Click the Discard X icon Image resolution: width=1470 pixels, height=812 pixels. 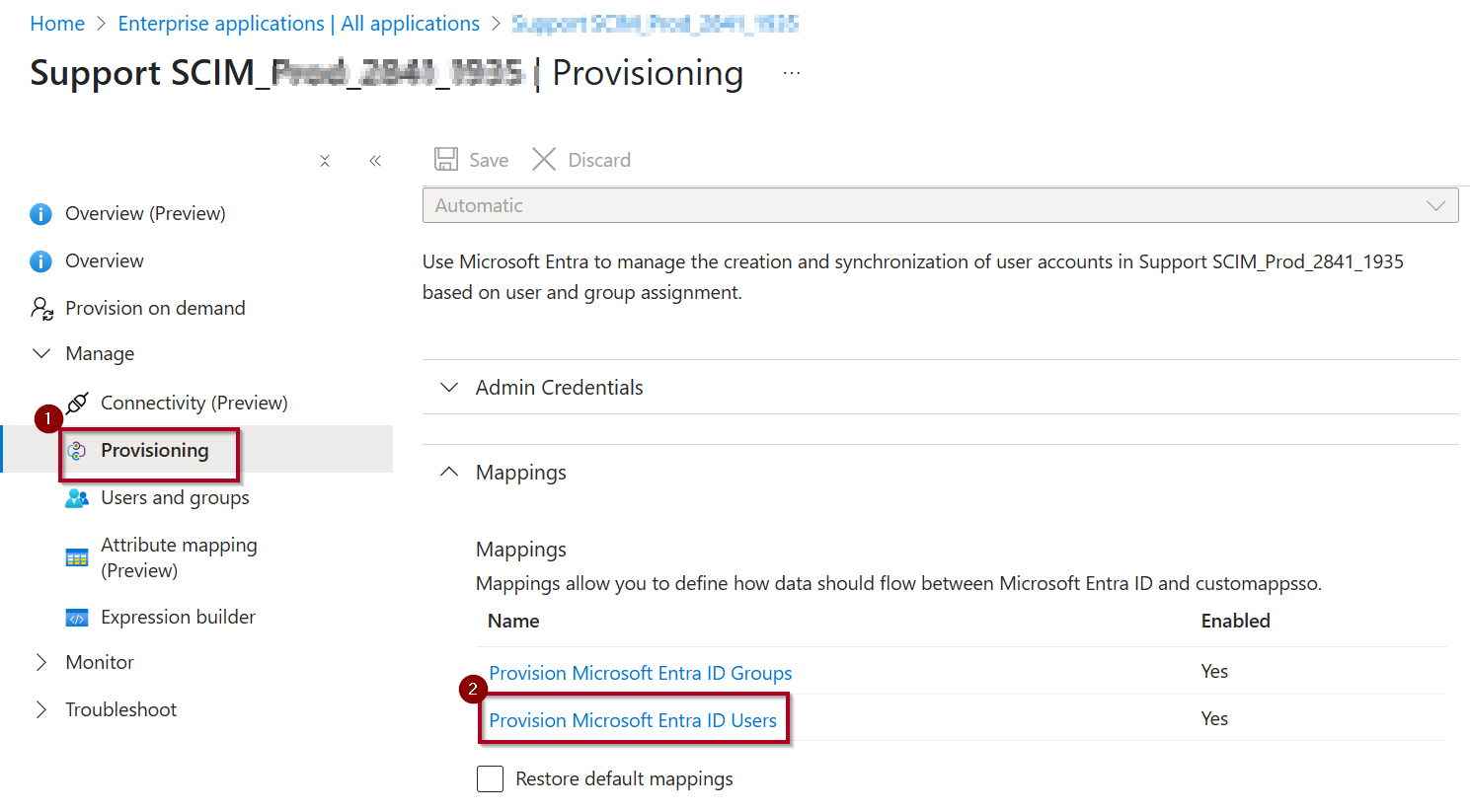544,159
